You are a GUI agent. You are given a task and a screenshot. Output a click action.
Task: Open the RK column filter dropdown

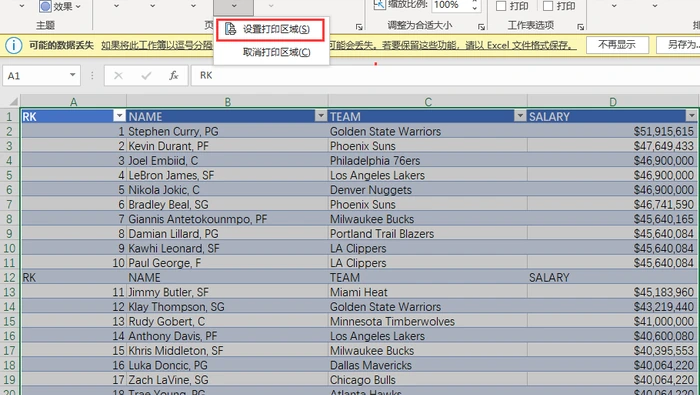coord(119,116)
